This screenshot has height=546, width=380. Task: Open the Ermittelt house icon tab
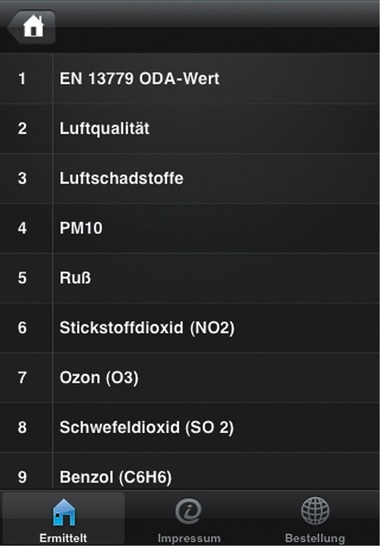(x=64, y=512)
